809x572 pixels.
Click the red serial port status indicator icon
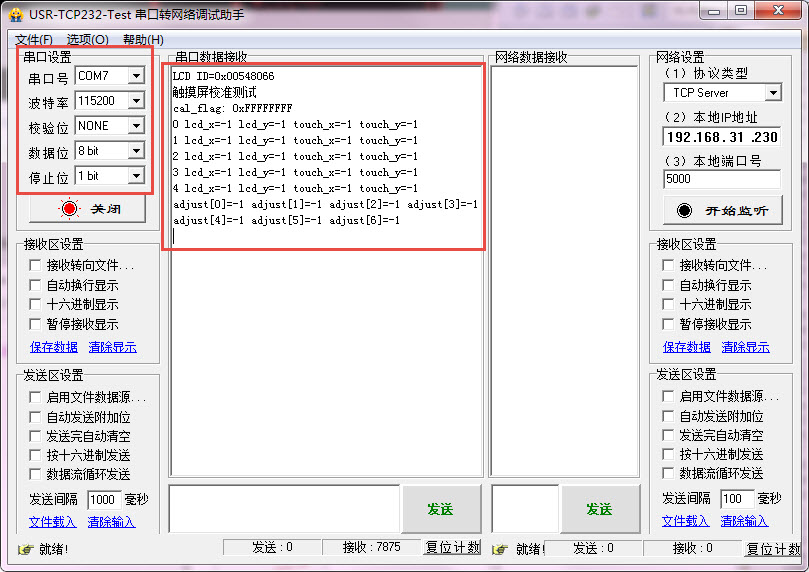pos(70,209)
